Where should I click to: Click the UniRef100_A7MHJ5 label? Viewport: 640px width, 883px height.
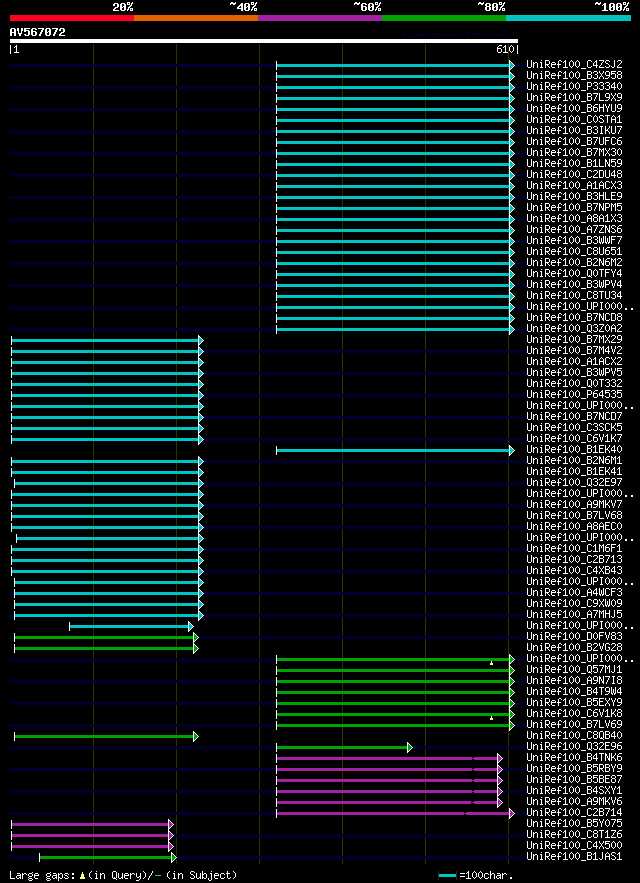pos(574,614)
